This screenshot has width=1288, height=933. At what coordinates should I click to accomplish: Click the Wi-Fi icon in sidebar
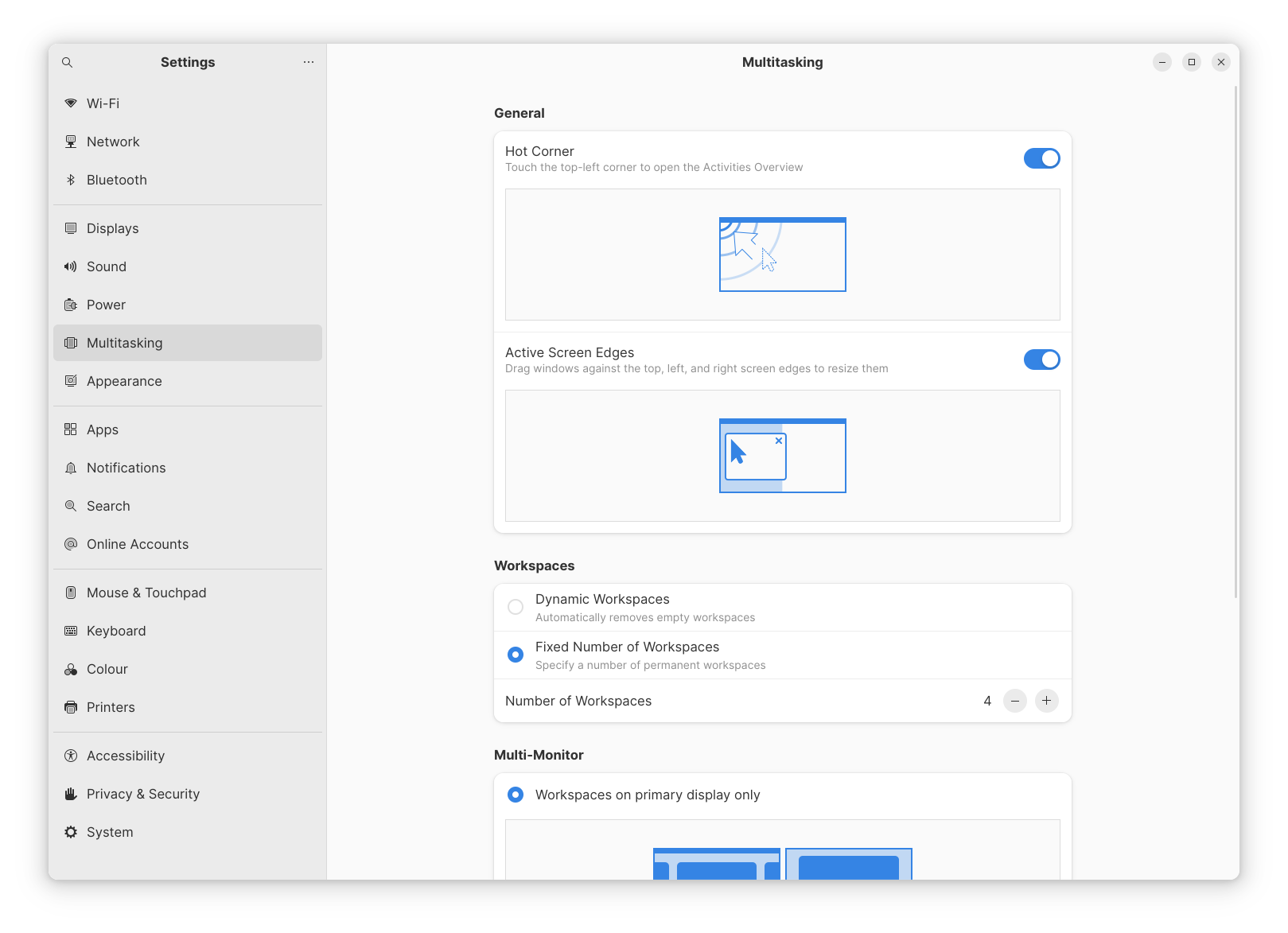click(x=71, y=103)
